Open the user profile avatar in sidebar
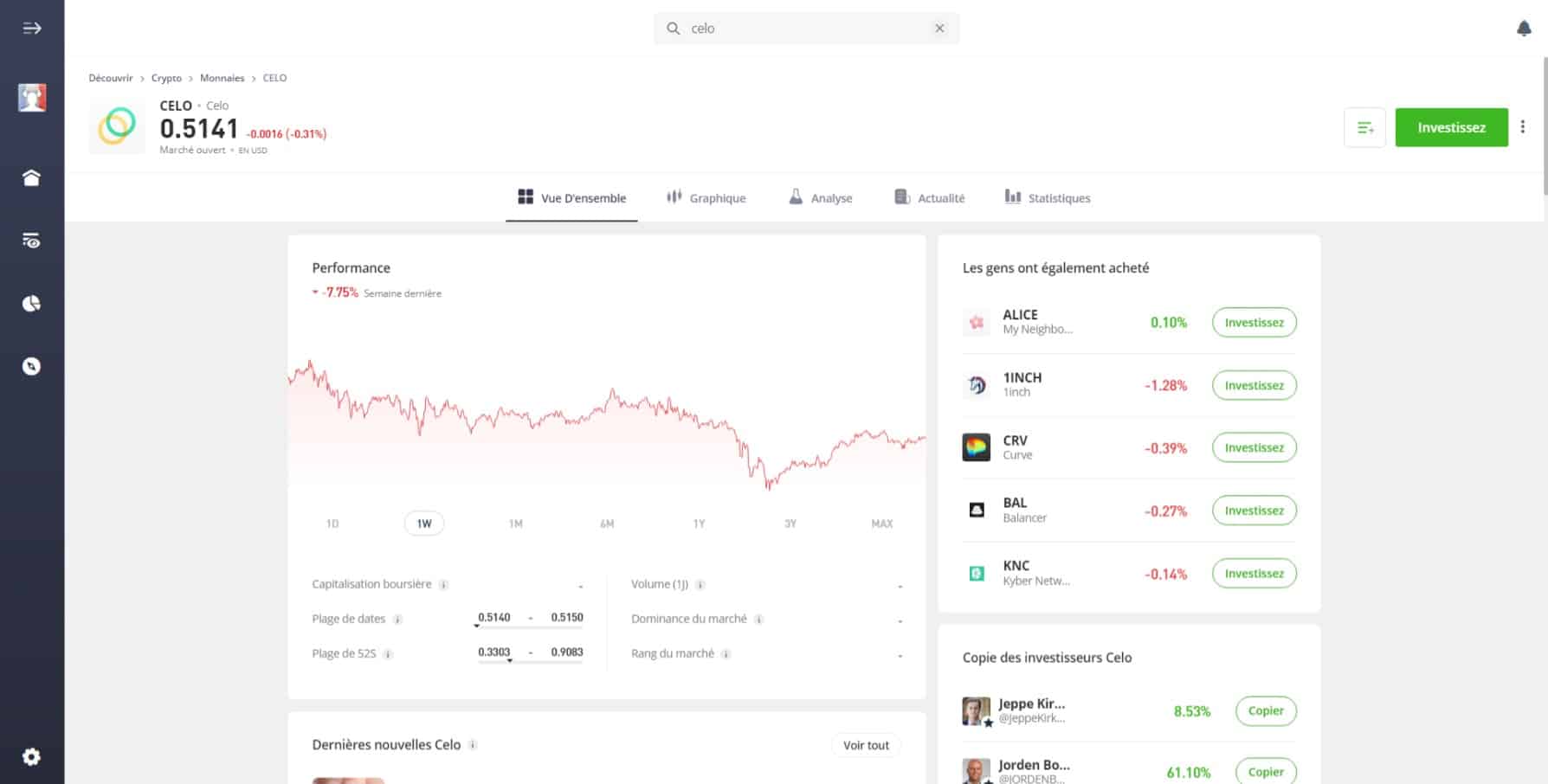This screenshot has width=1548, height=784. point(32,98)
